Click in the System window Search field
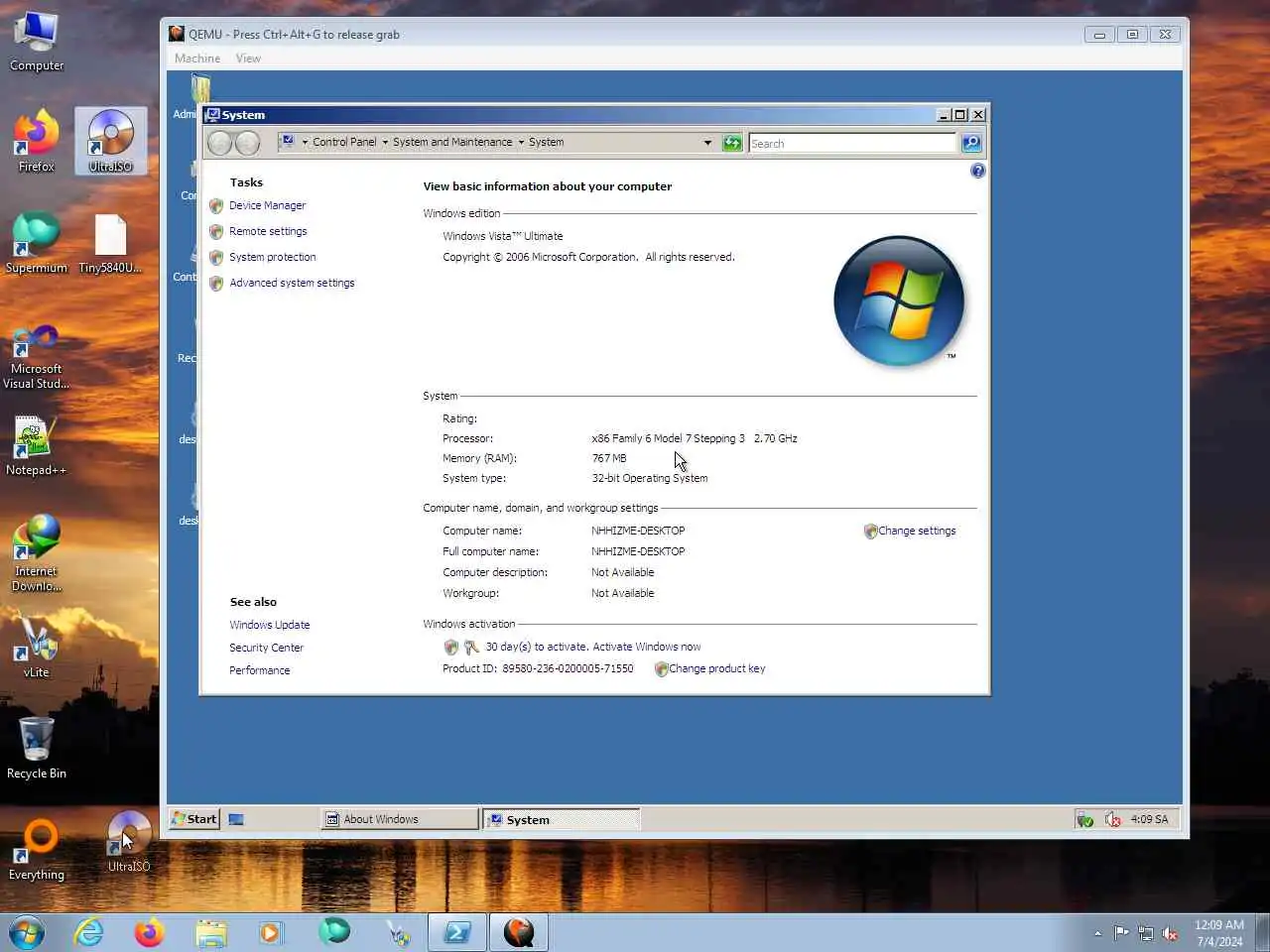 tap(852, 143)
